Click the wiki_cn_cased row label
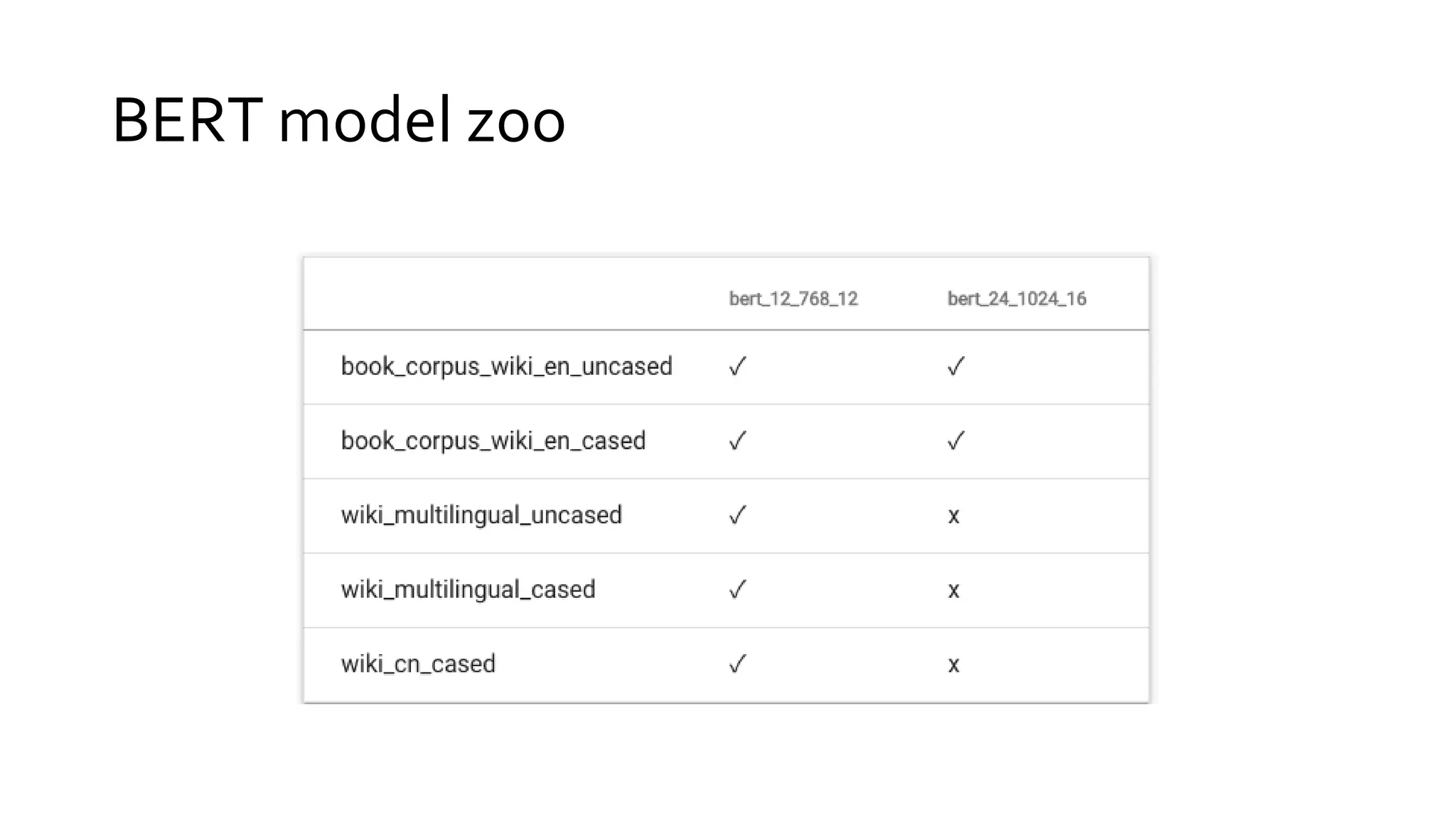This screenshot has width=1456, height=819. tap(418, 665)
